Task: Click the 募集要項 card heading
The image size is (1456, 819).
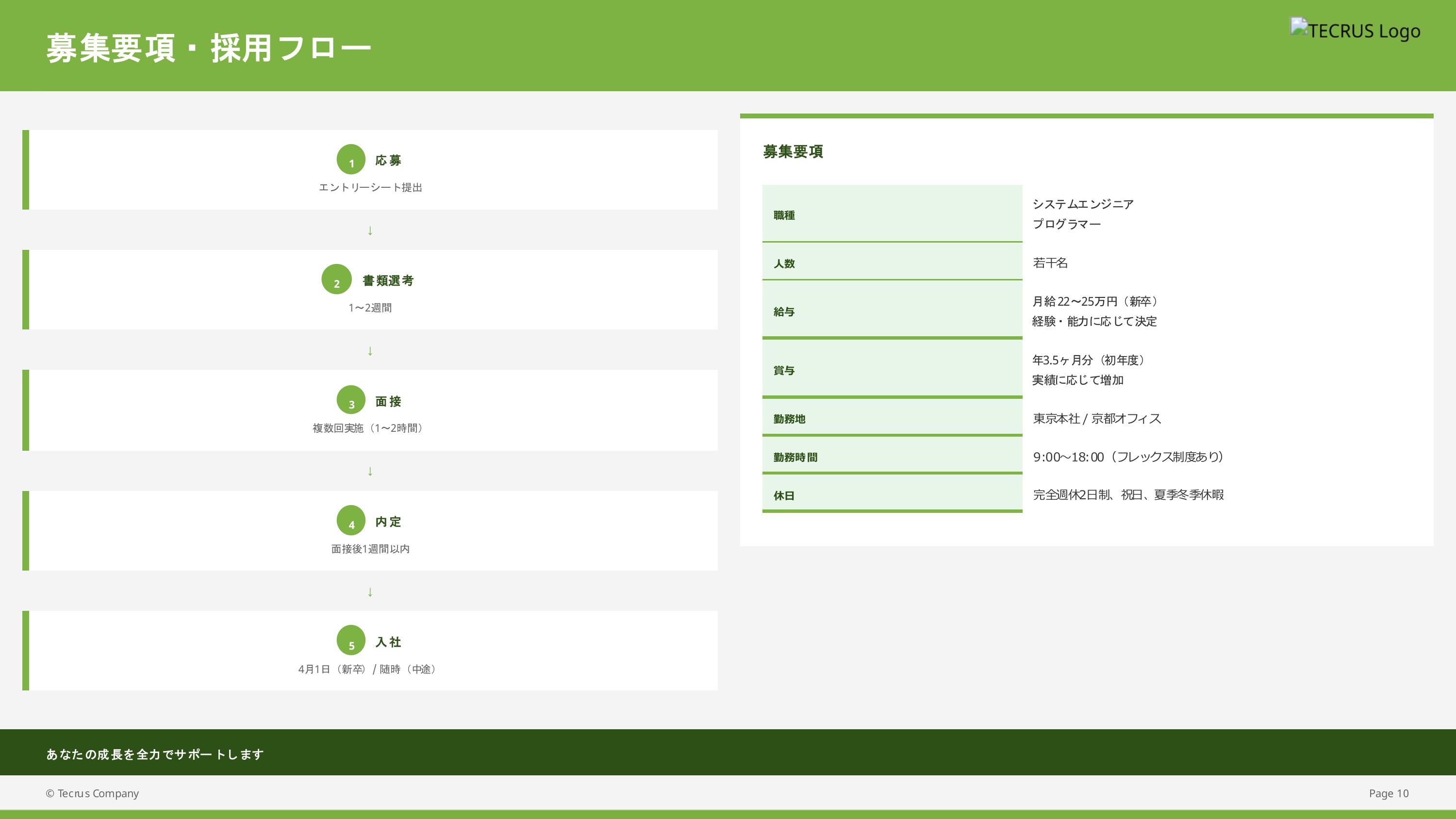Action: tap(793, 151)
